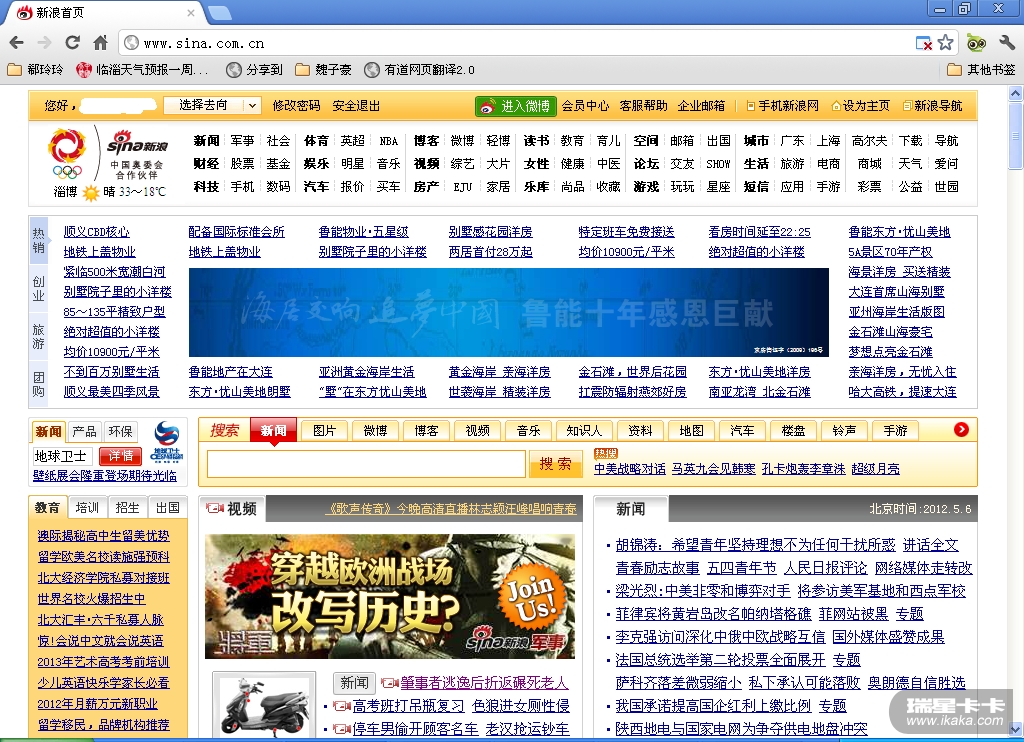Click the blocked pop-up icon in address bar
This screenshot has height=742, width=1024.
(923, 43)
